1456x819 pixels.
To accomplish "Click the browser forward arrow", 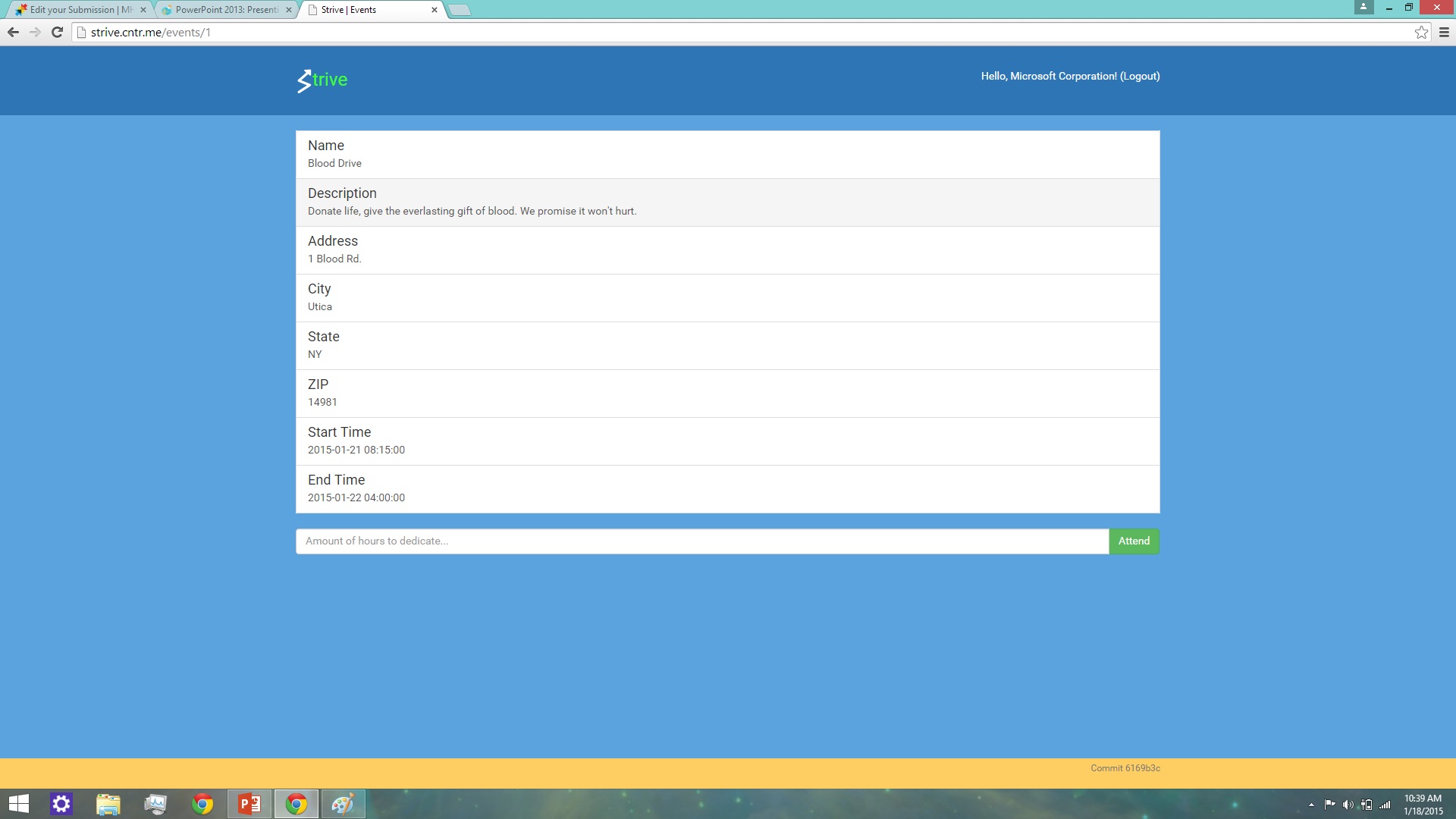I will point(35,32).
